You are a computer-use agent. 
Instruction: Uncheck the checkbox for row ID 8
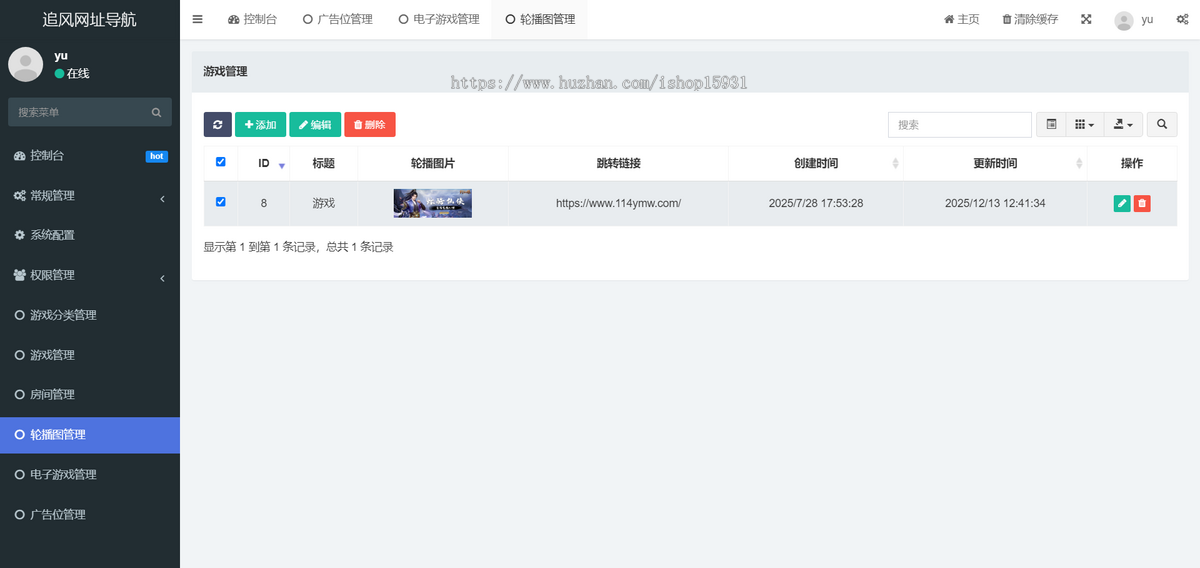click(221, 202)
